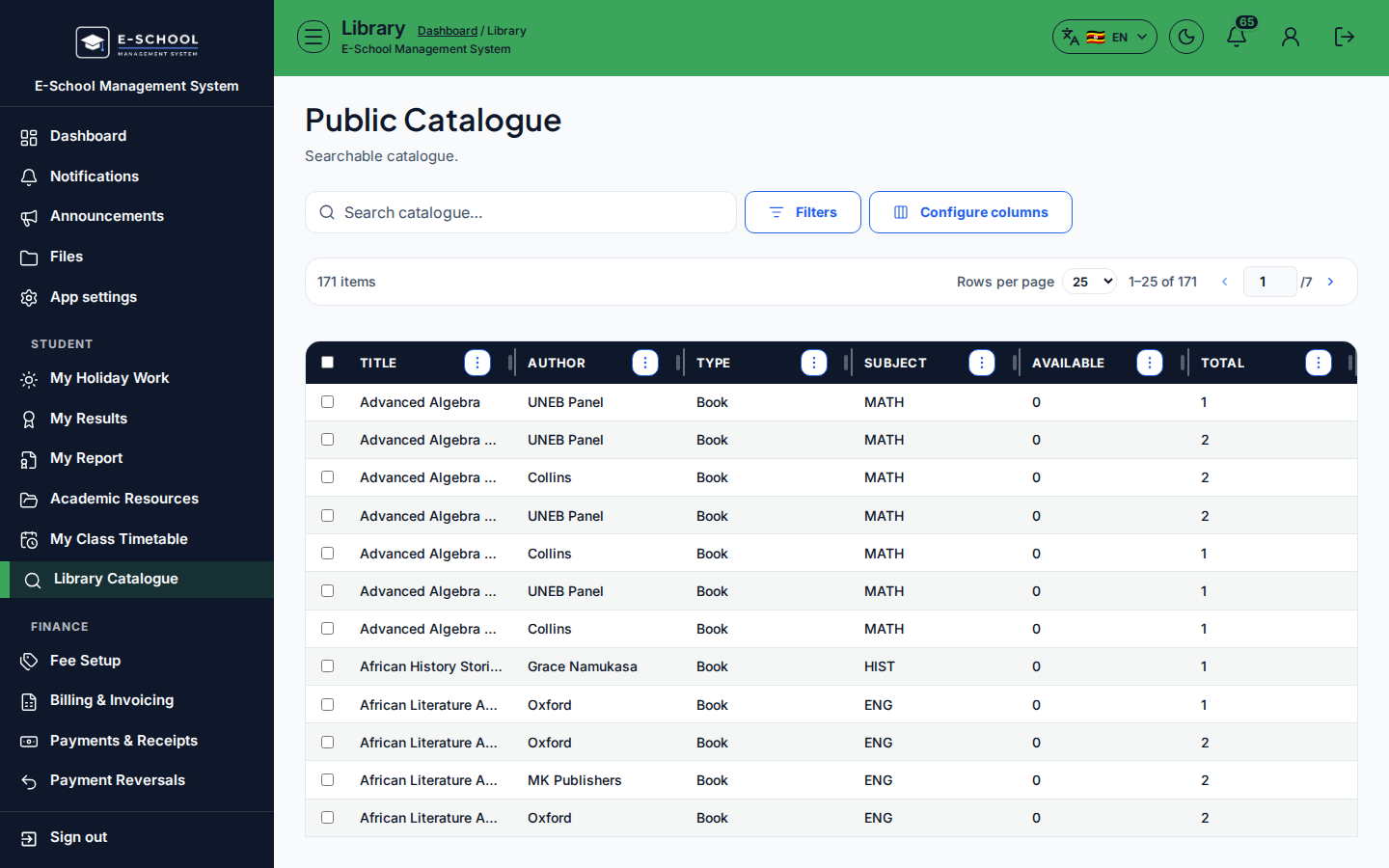Viewport: 1389px width, 868px height.
Task: Click the Notifications bell icon in sidebar
Action: tap(29, 177)
